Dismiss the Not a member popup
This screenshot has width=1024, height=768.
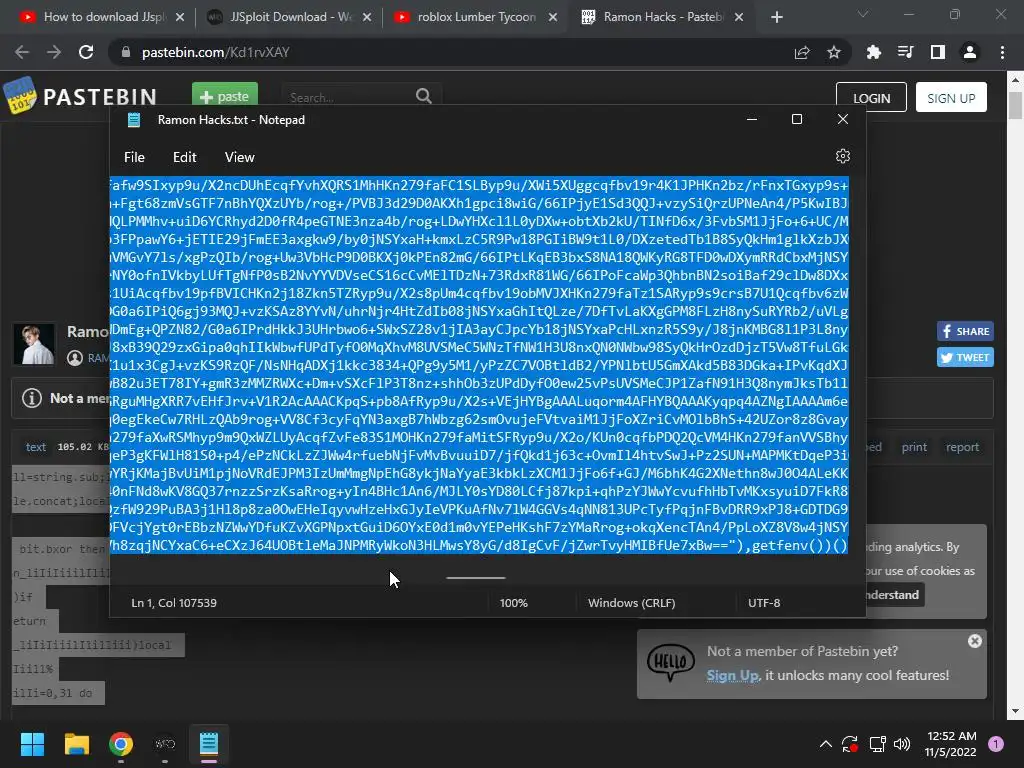tap(974, 641)
